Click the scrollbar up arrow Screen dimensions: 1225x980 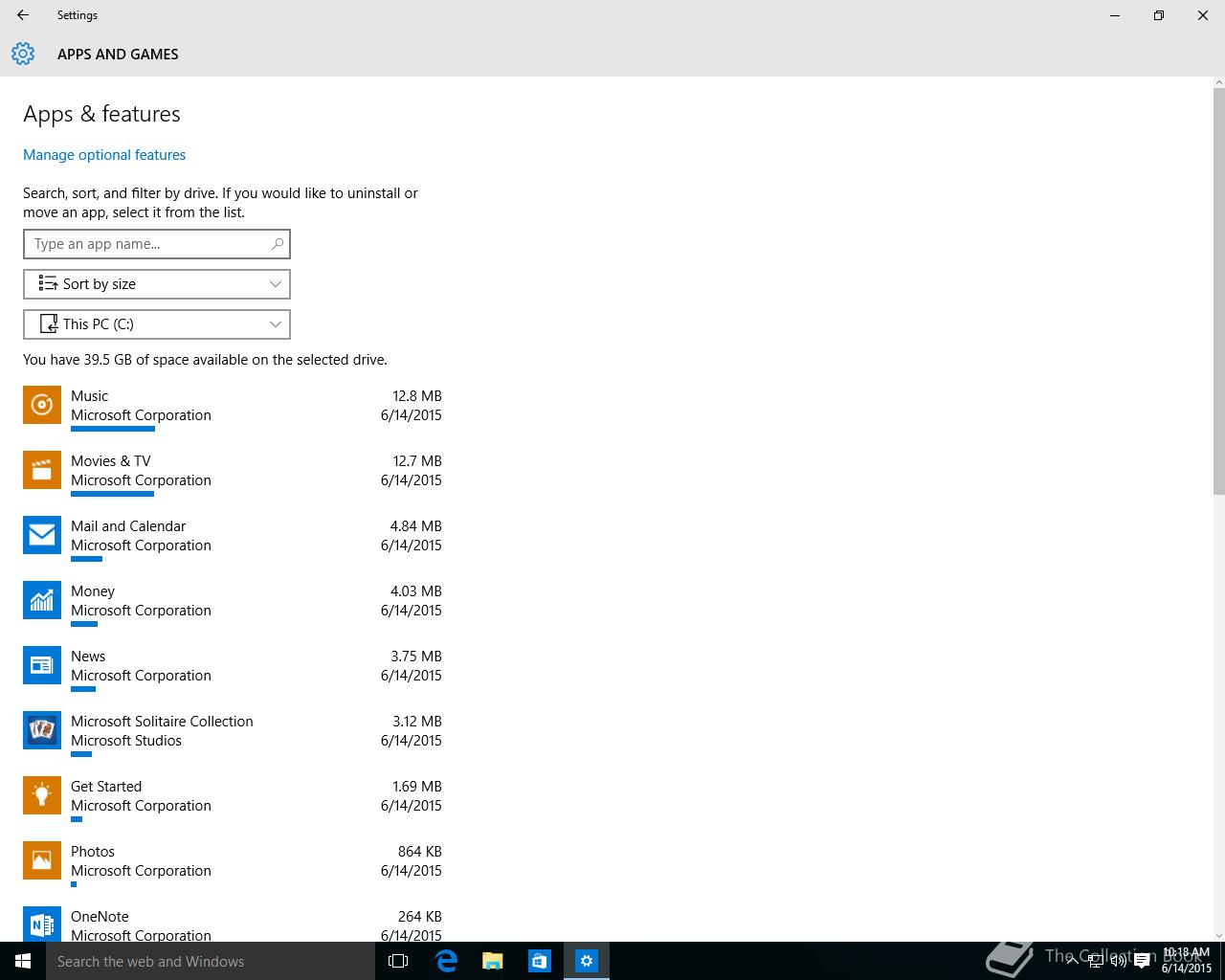click(1218, 83)
